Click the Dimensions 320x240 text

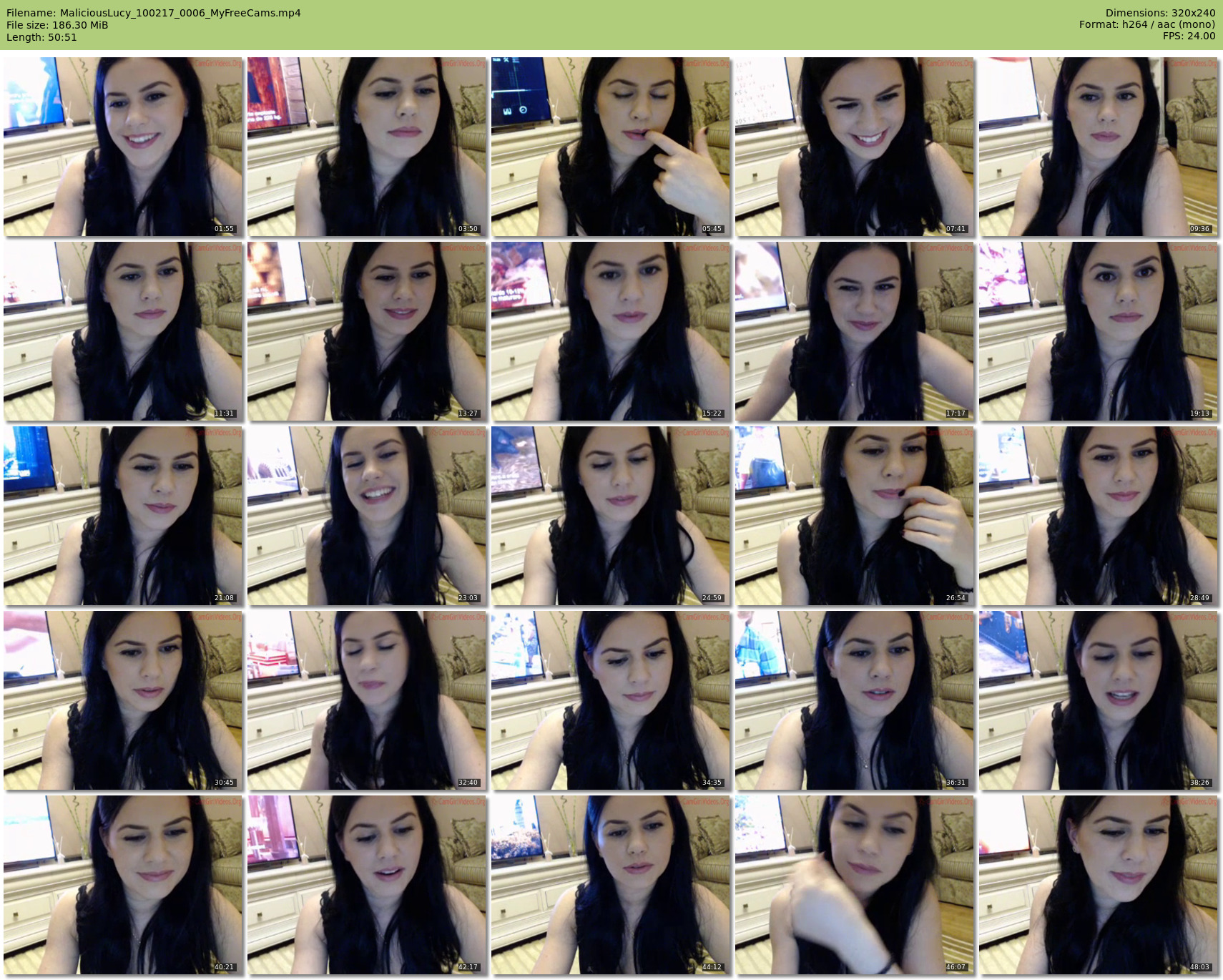tap(1160, 13)
